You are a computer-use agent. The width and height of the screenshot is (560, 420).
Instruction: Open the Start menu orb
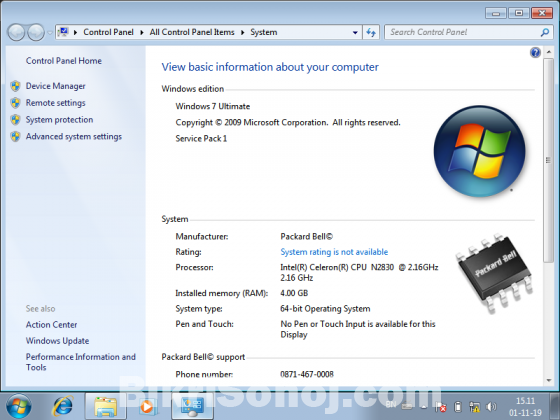coord(19,406)
